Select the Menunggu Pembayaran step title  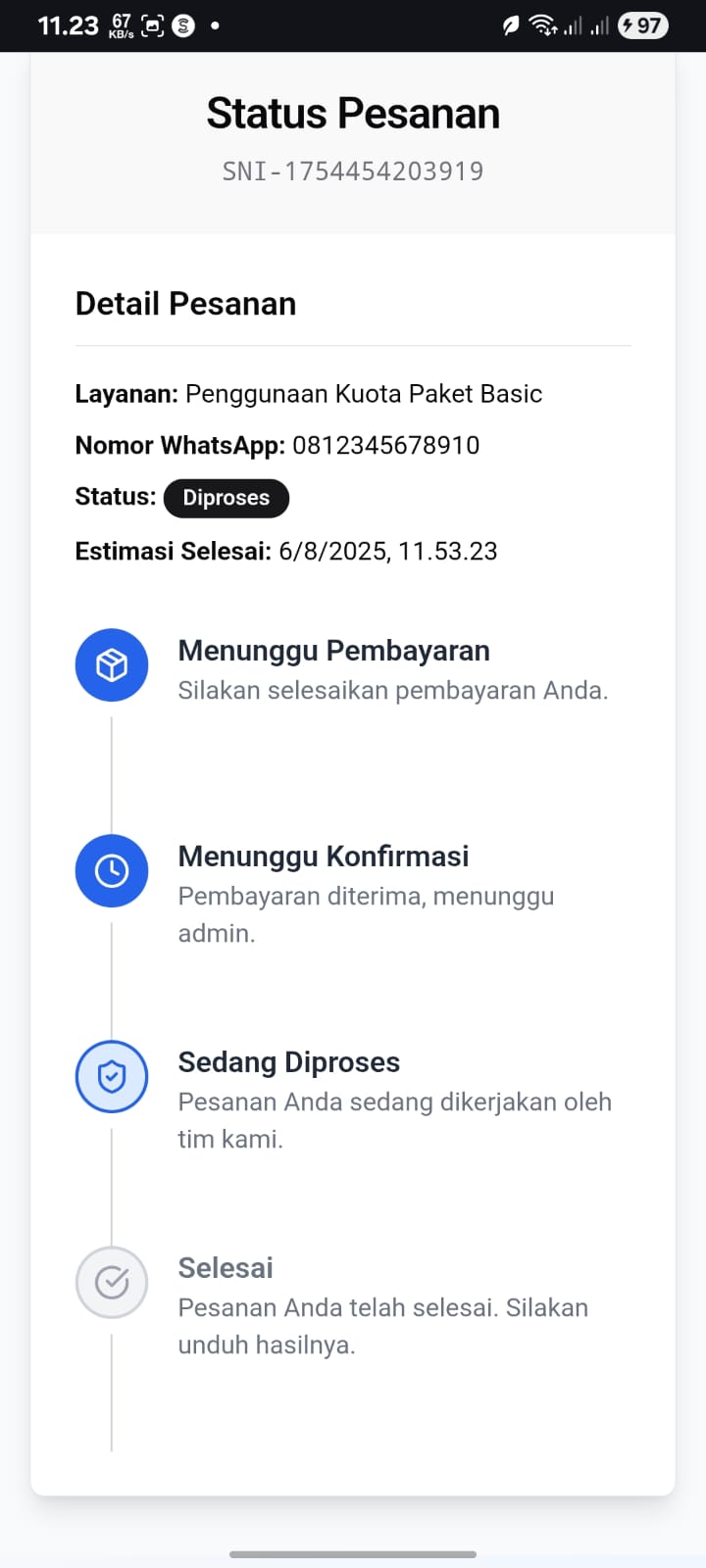tap(333, 651)
